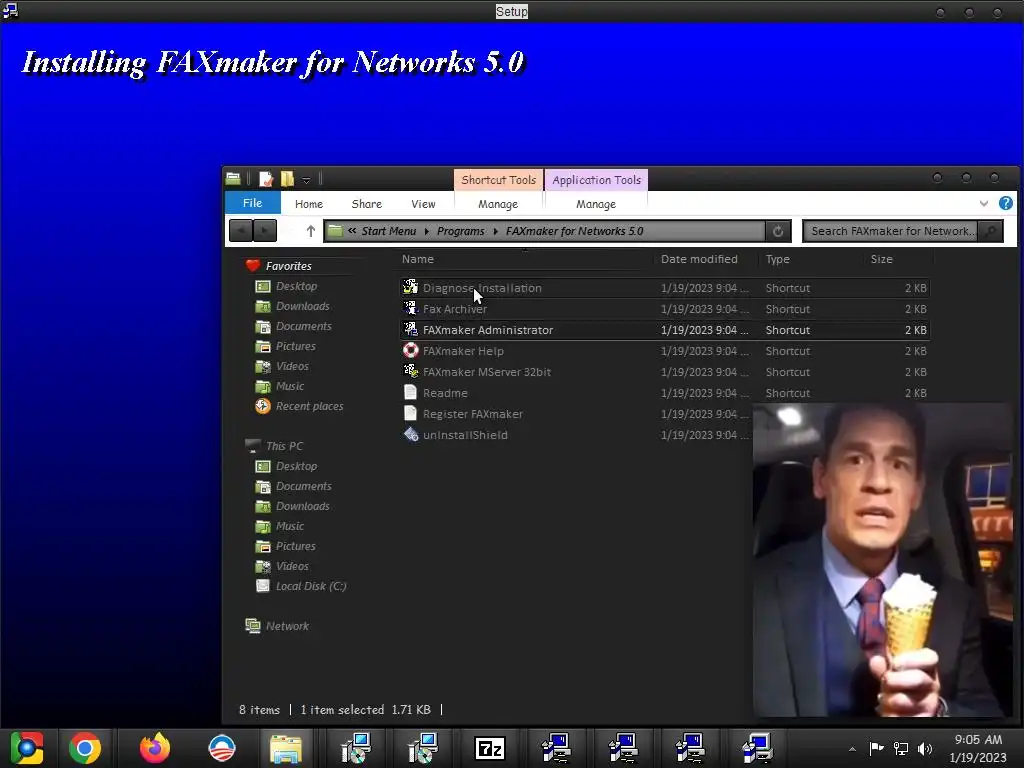Open Documents under This PC
The image size is (1024, 768).
303,487
